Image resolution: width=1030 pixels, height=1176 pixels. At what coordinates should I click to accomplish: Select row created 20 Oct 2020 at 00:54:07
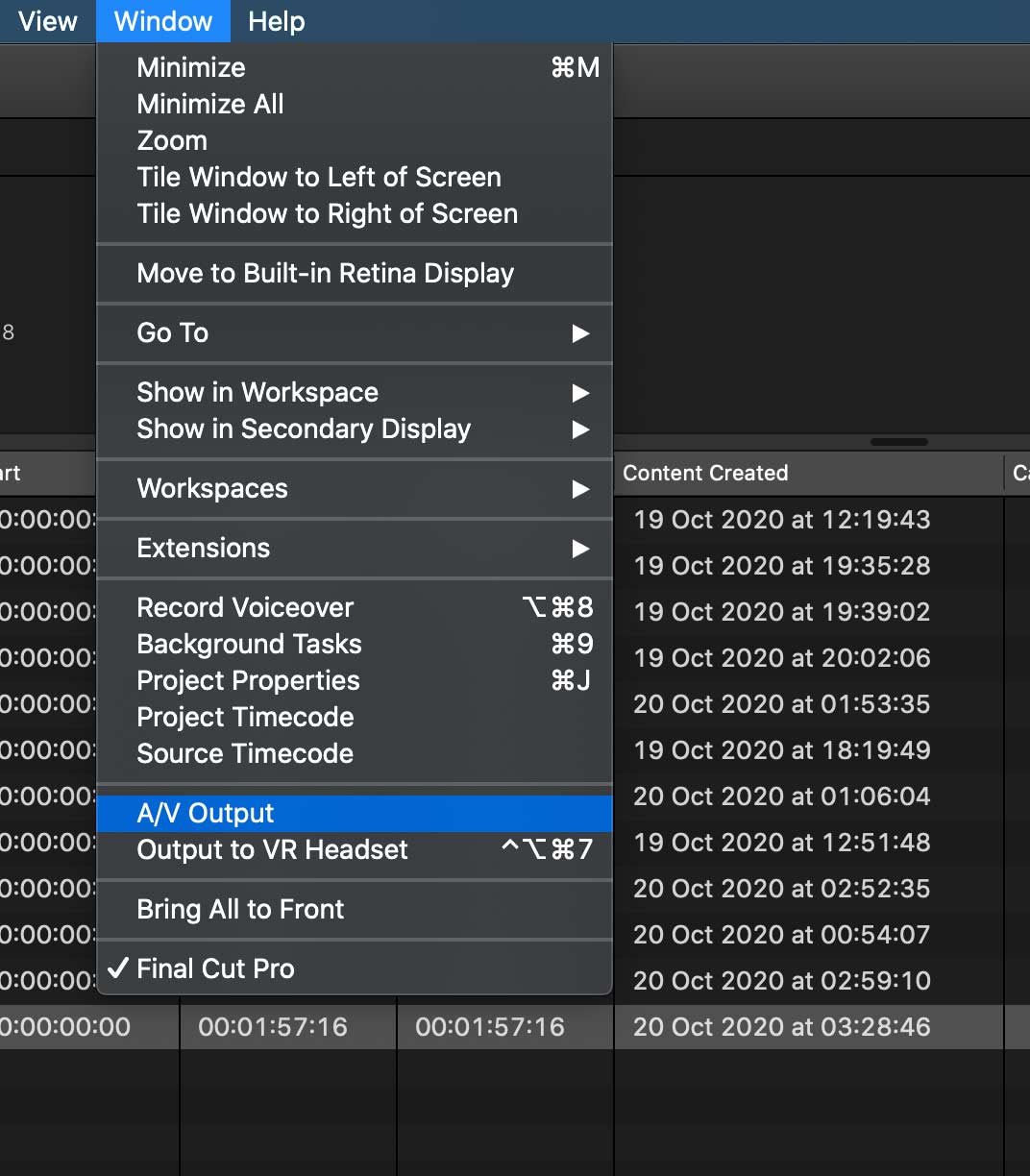point(782,935)
